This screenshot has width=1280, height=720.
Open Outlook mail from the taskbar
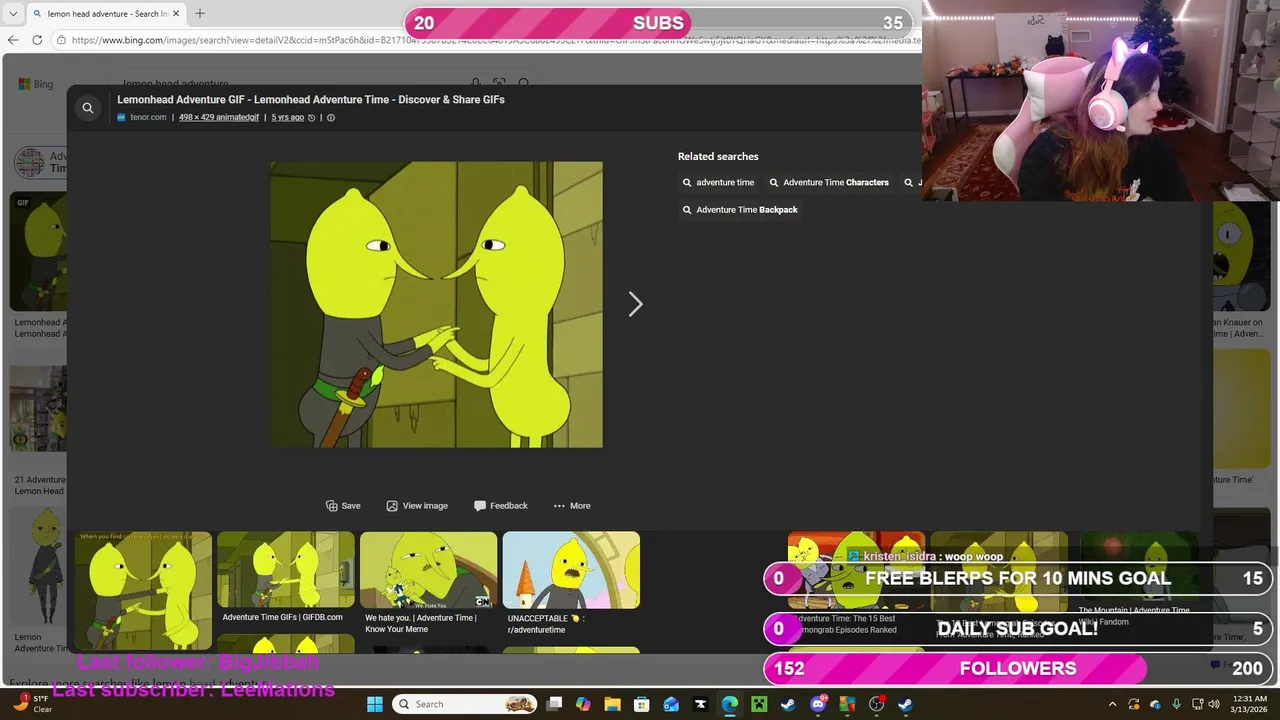click(671, 704)
